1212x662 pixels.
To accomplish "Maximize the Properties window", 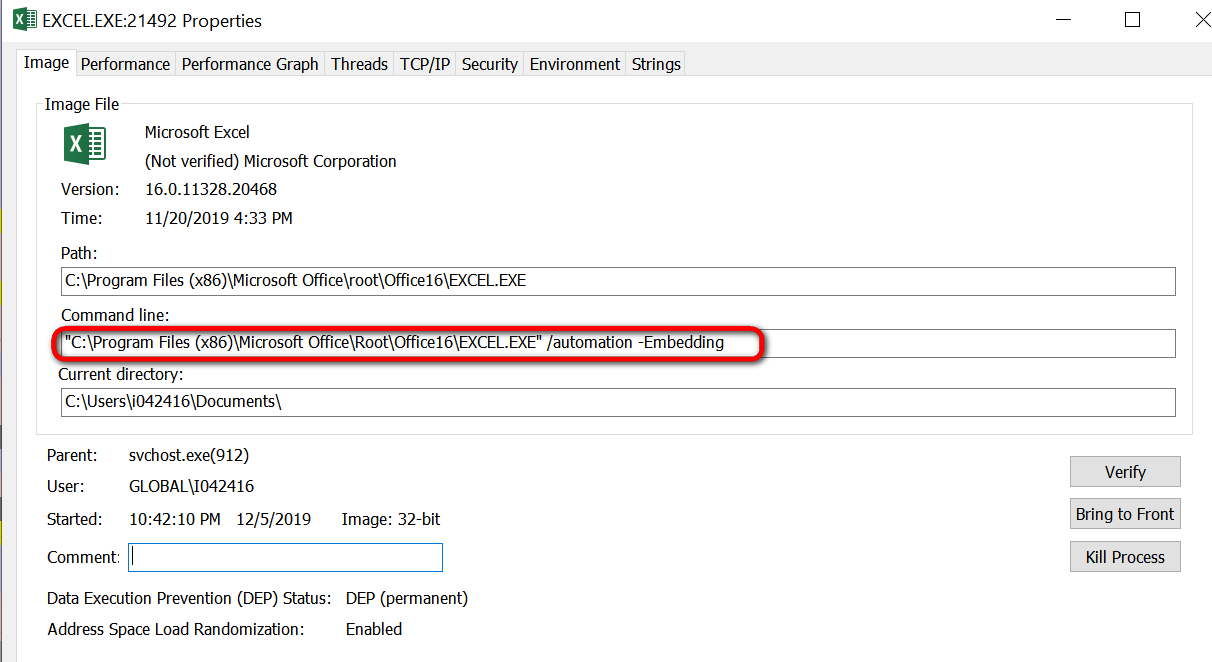I will pos(1132,20).
